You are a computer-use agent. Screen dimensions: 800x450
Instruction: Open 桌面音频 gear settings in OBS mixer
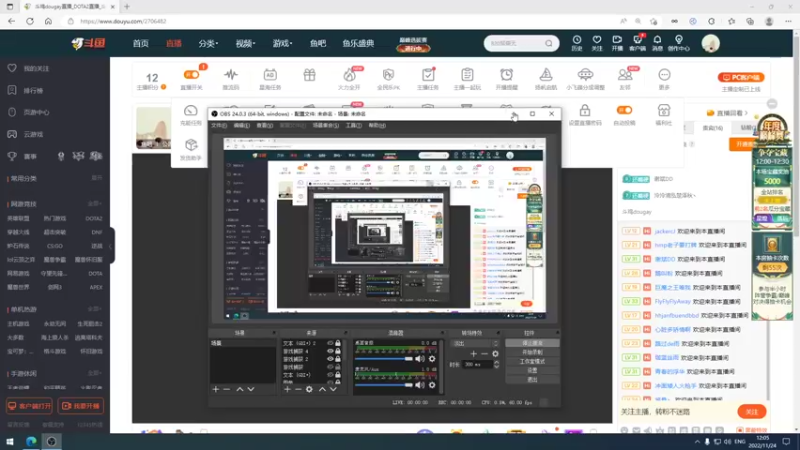point(432,359)
